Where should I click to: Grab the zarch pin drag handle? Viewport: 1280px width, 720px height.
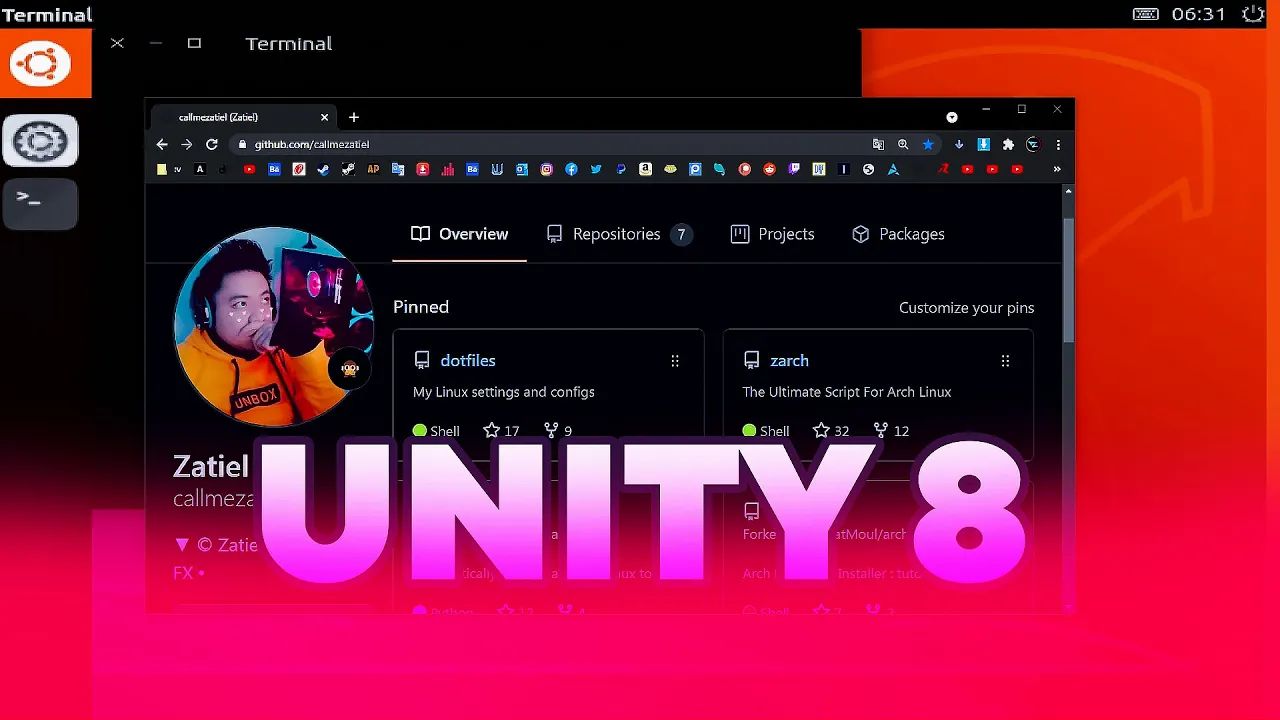[1005, 361]
